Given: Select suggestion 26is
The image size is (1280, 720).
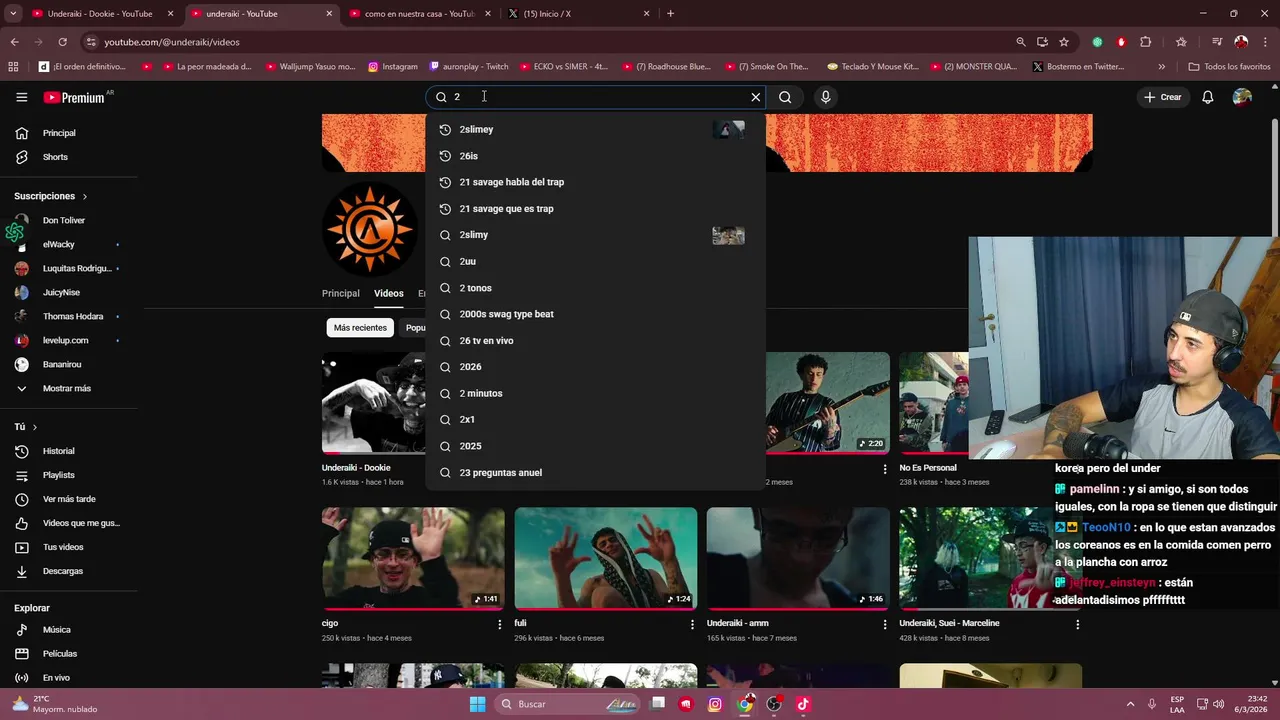Looking at the screenshot, I should [x=596, y=156].
